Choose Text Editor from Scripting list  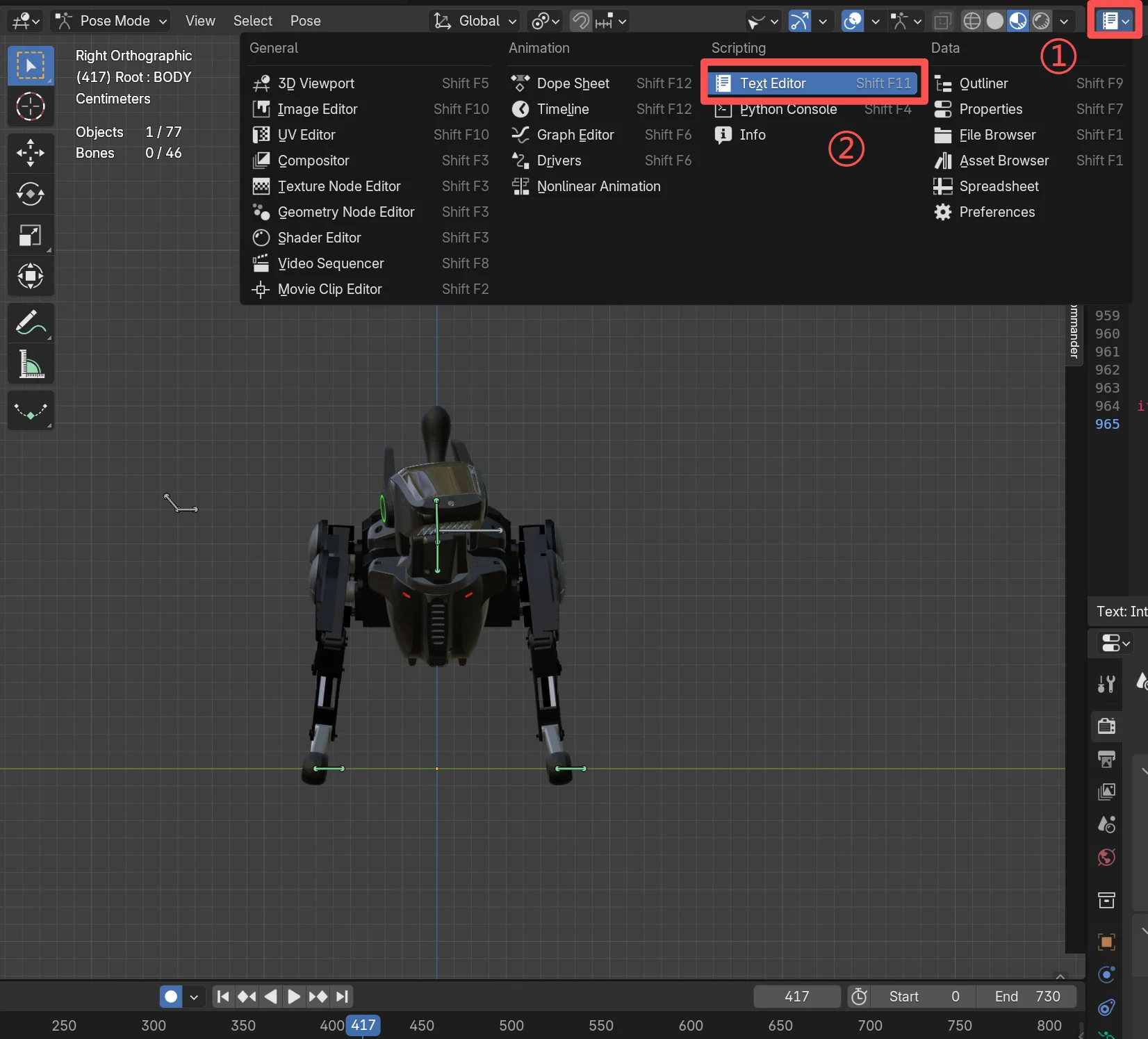(814, 83)
